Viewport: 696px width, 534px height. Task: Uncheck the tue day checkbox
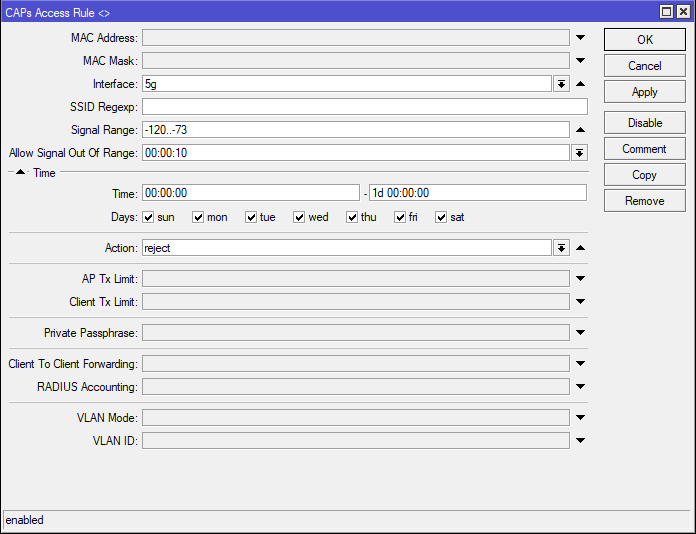click(251, 217)
